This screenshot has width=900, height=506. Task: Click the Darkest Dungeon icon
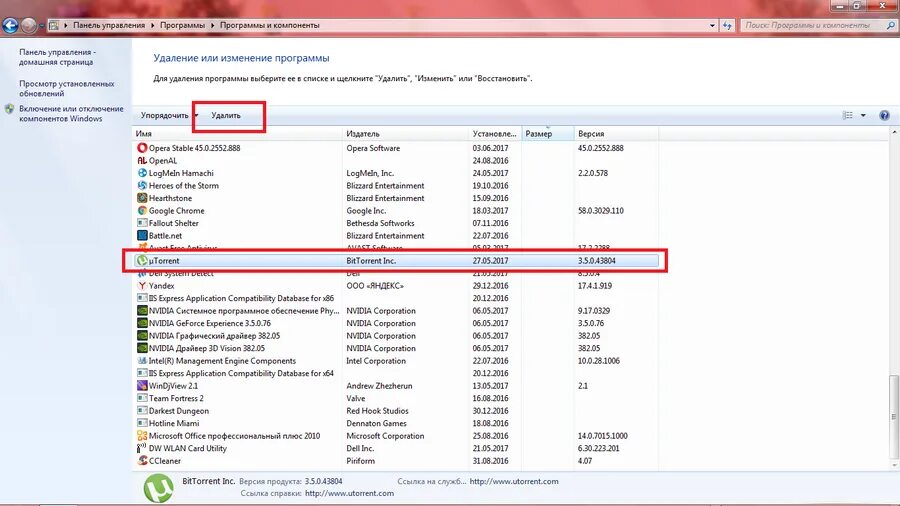(142, 411)
